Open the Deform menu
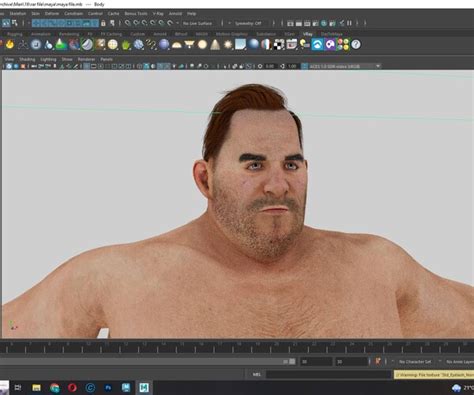474x395 pixels. point(52,14)
